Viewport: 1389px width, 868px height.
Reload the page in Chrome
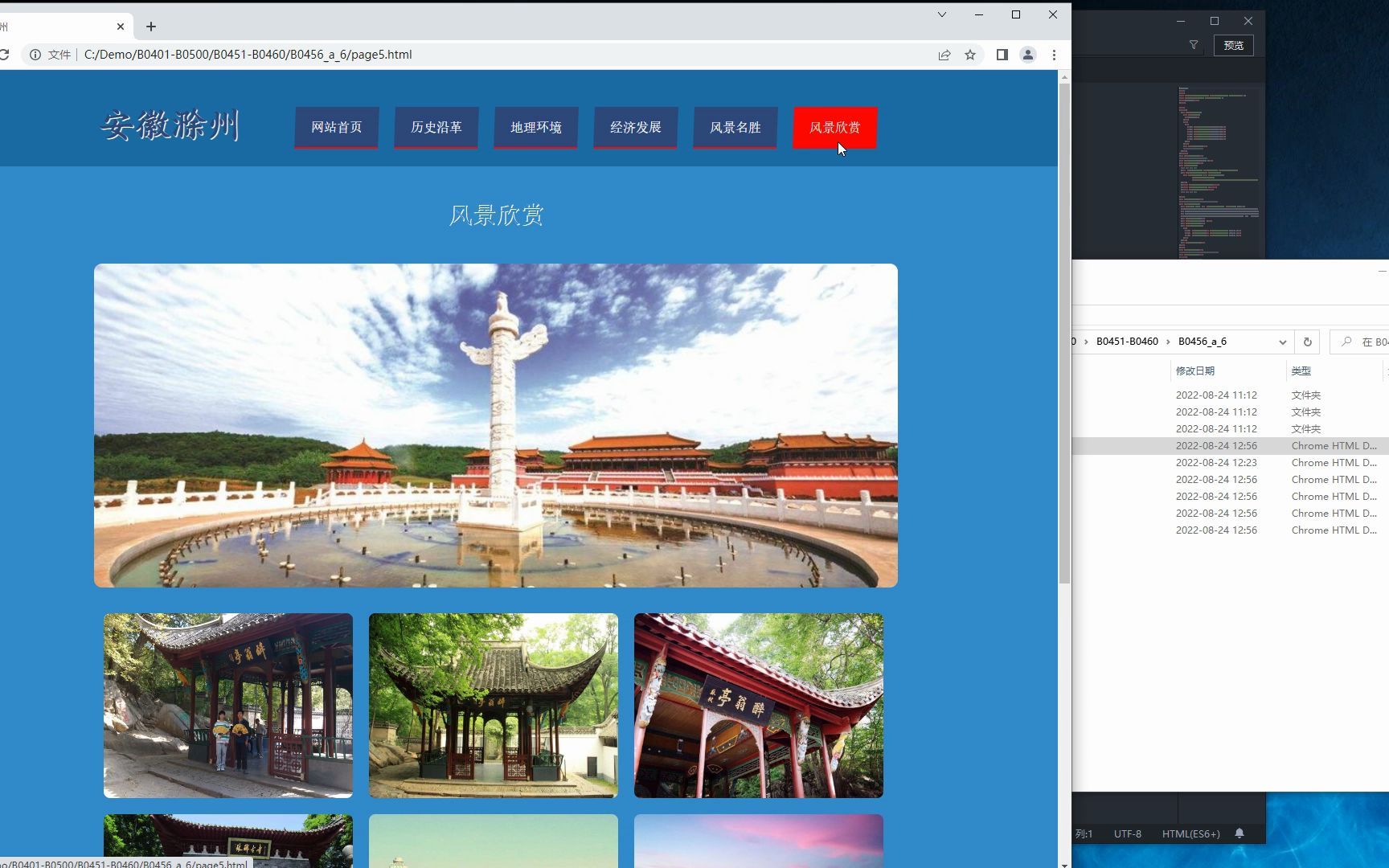pyautogui.click(x=4, y=55)
